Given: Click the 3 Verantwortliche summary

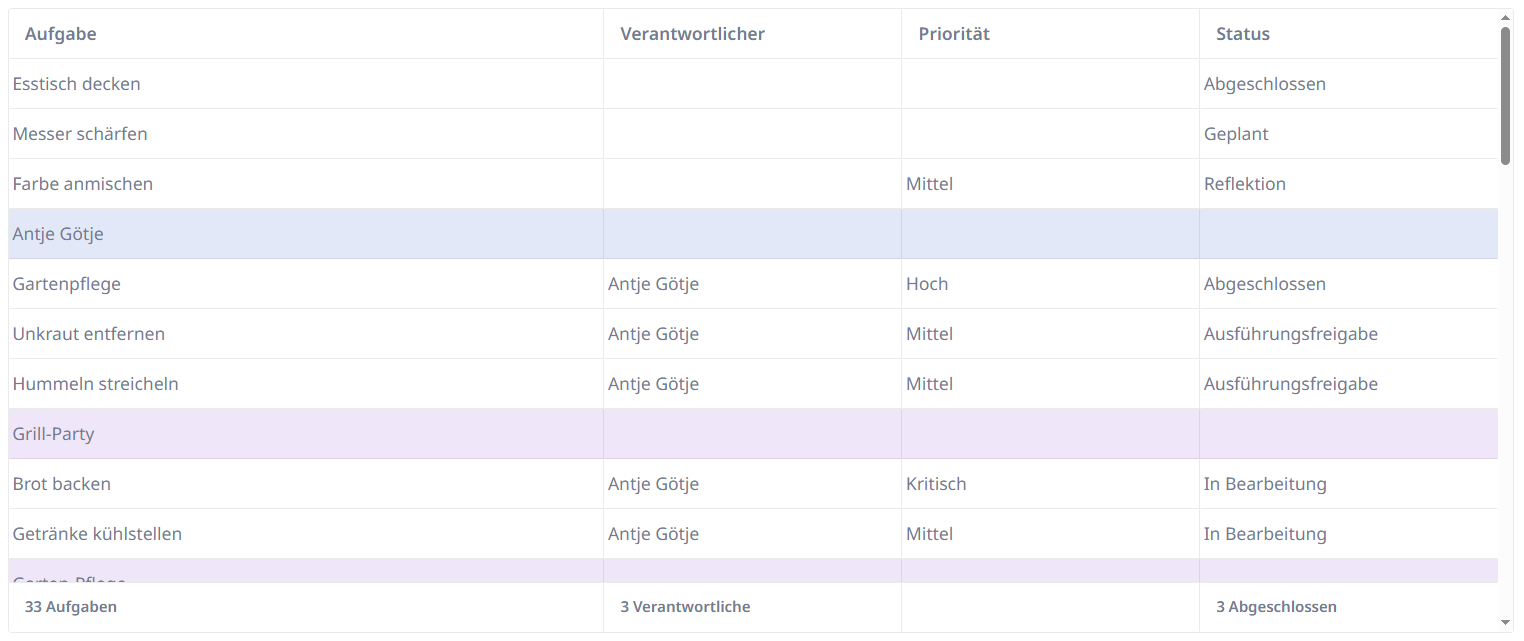Looking at the screenshot, I should [x=685, y=606].
